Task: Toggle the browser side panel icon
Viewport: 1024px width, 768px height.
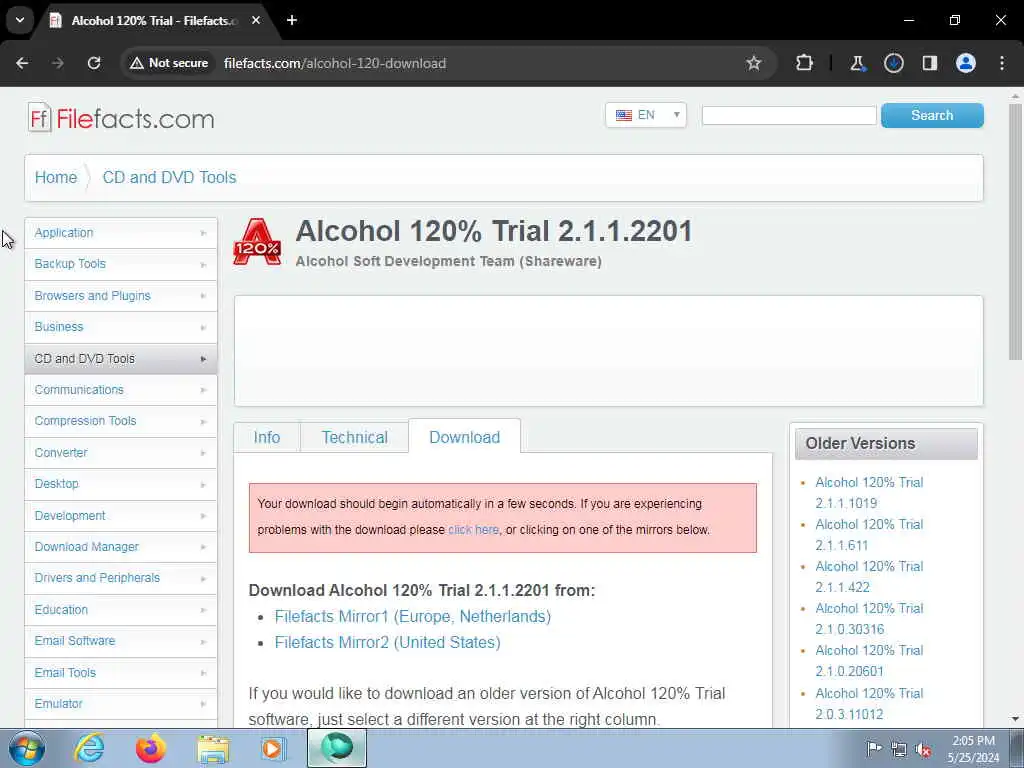Action: click(930, 63)
